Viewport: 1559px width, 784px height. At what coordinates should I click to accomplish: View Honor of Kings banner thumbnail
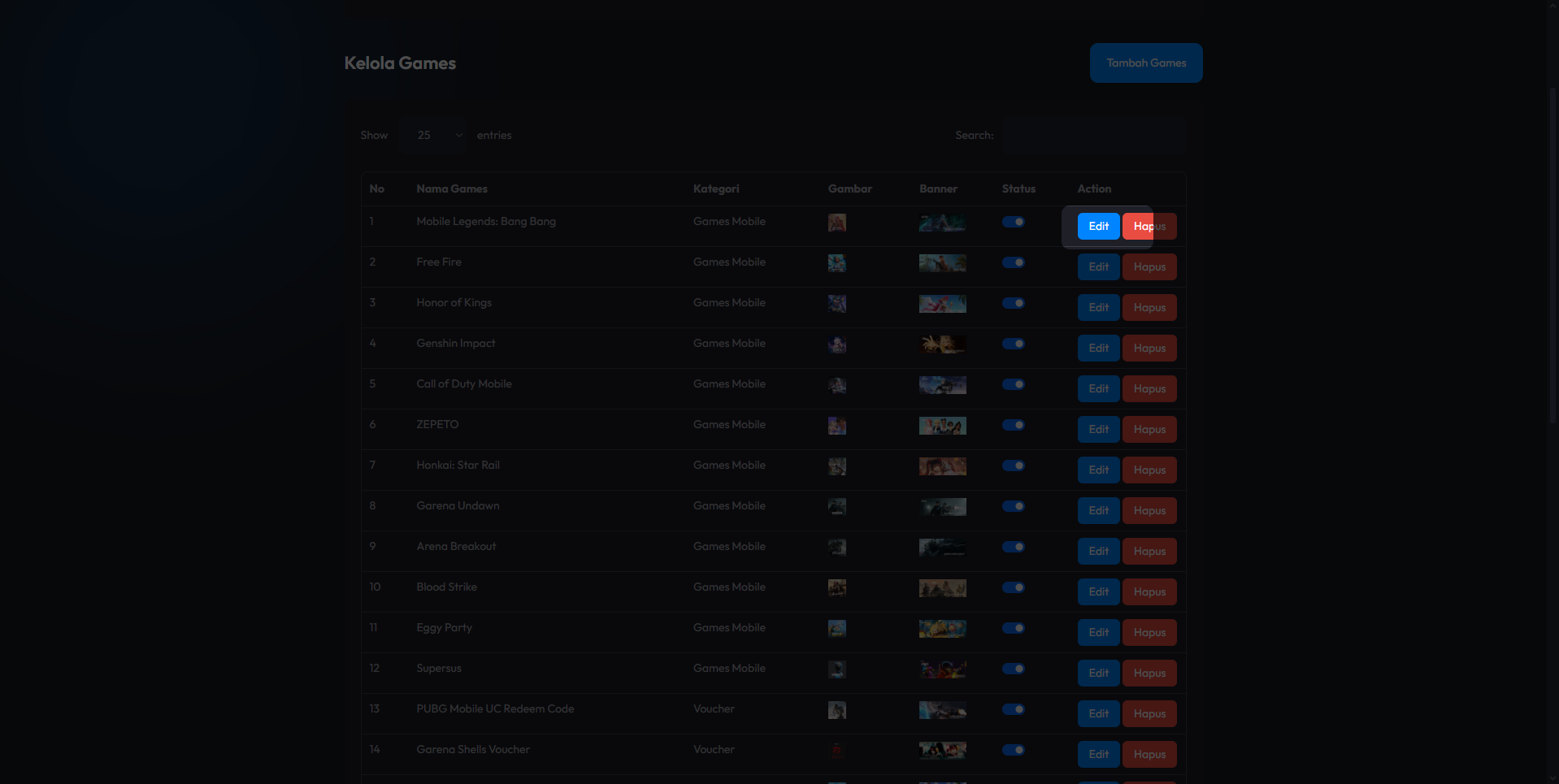pyautogui.click(x=942, y=304)
